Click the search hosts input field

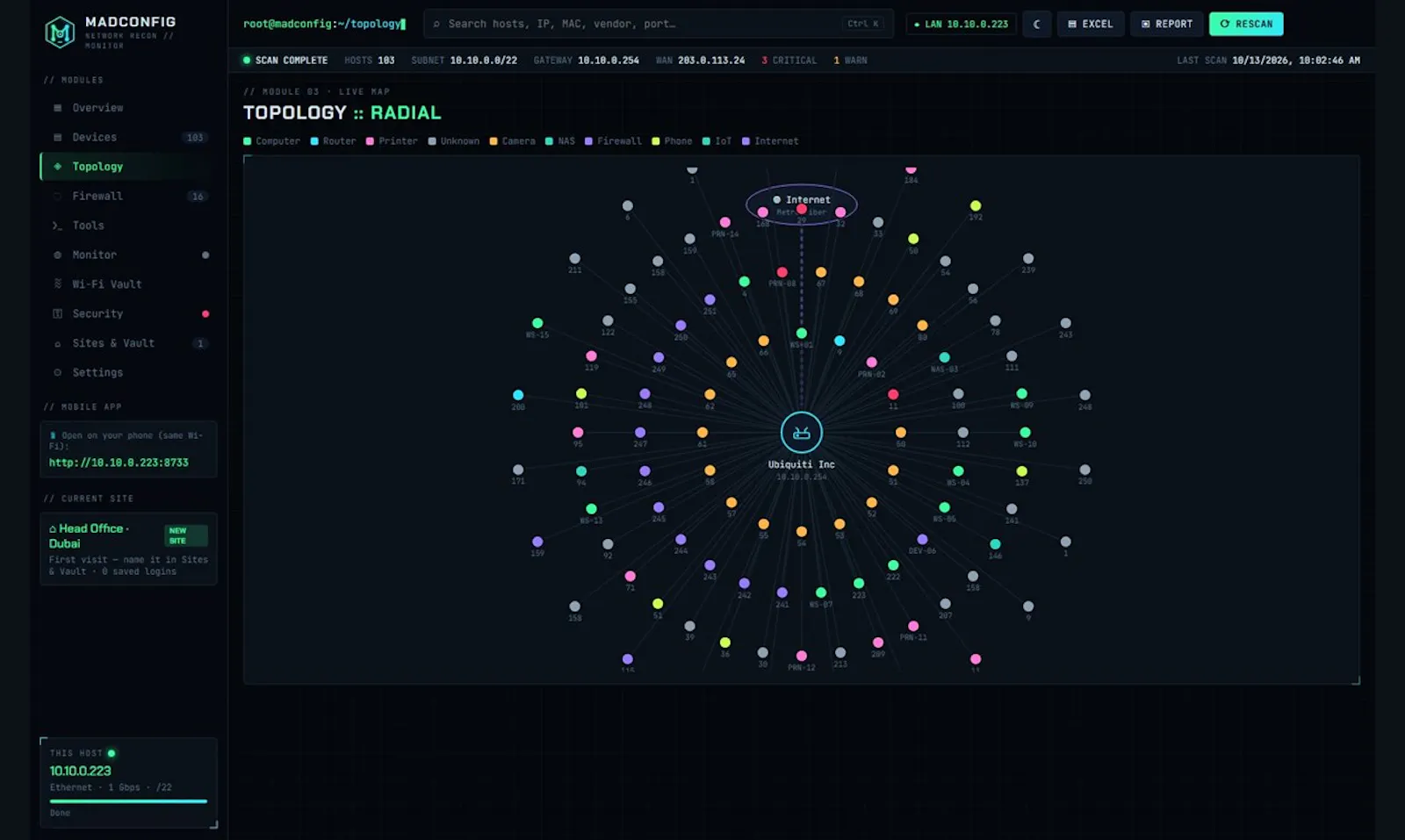(659, 24)
